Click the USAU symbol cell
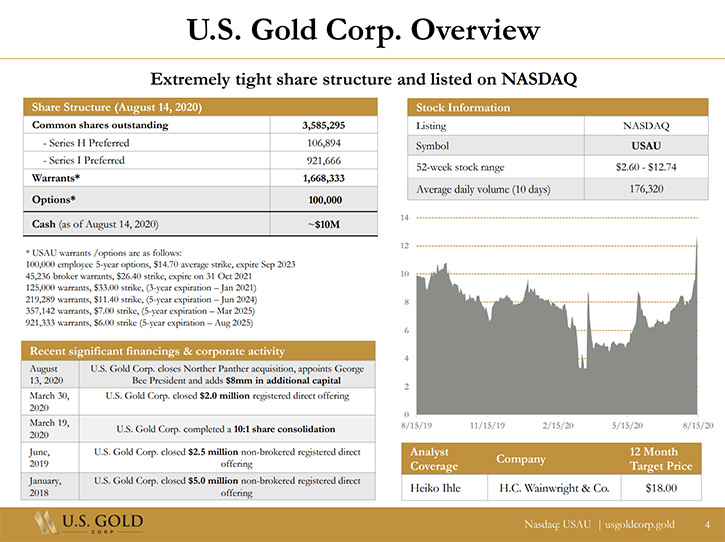 click(x=646, y=146)
